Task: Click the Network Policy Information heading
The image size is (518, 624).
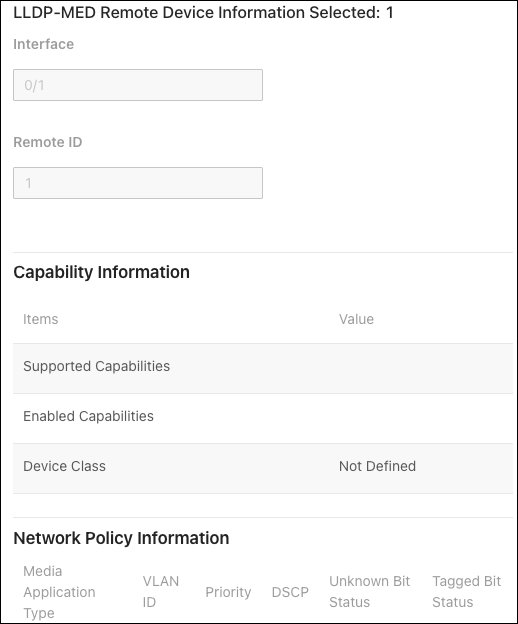Action: pyautogui.click(x=121, y=538)
